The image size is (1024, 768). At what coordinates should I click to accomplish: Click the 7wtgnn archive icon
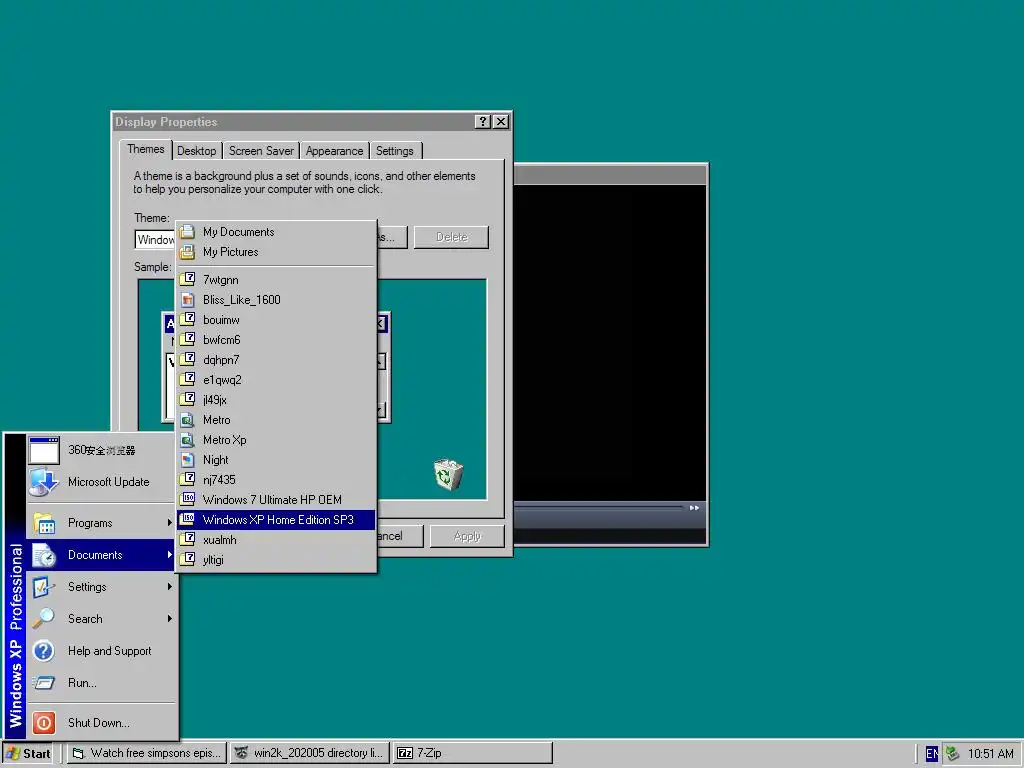(x=187, y=280)
